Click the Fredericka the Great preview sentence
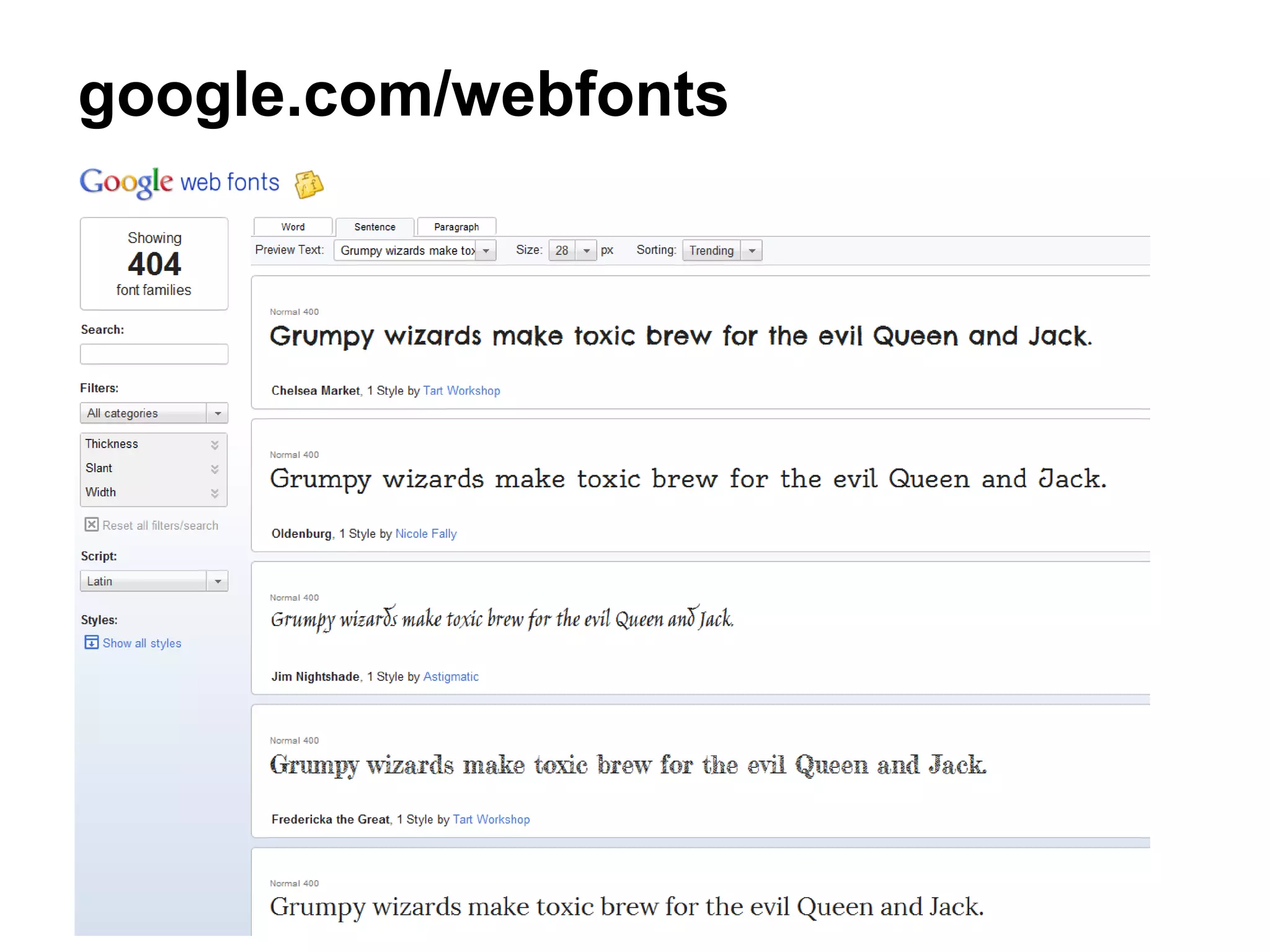Image resolution: width=1270 pixels, height=952 pixels. [628, 765]
